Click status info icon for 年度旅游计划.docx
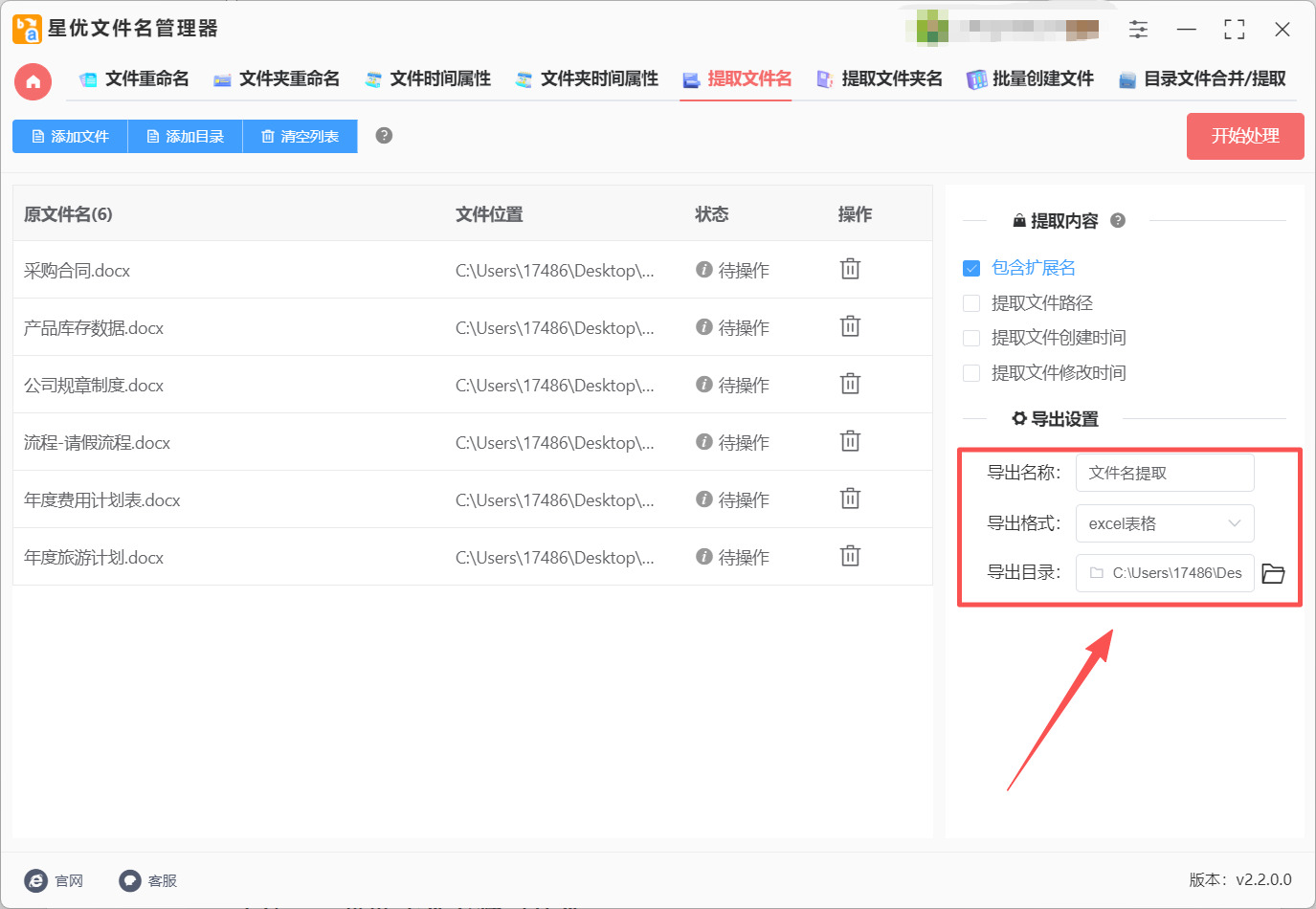The height and width of the screenshot is (909, 1316). point(704,557)
